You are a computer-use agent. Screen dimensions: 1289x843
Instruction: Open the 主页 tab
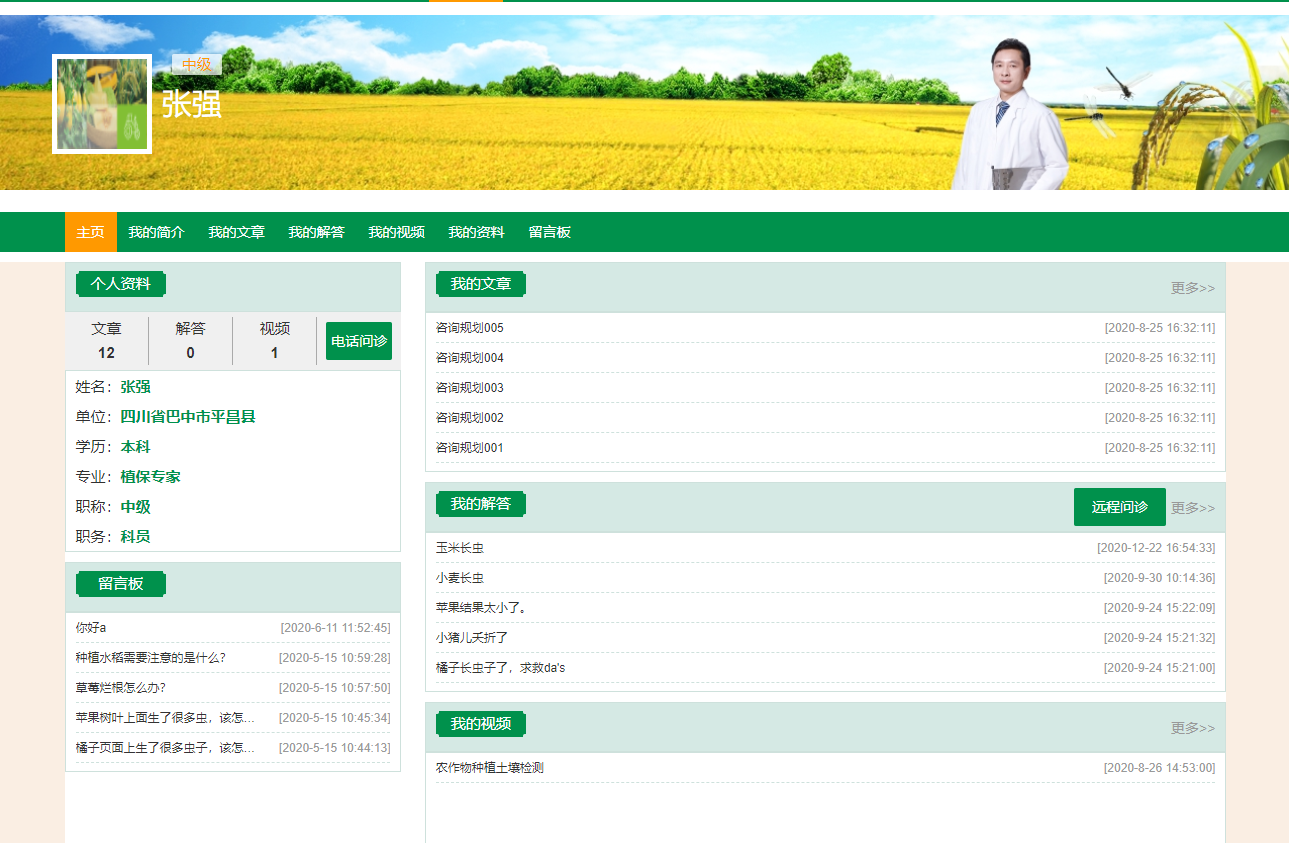click(x=91, y=232)
